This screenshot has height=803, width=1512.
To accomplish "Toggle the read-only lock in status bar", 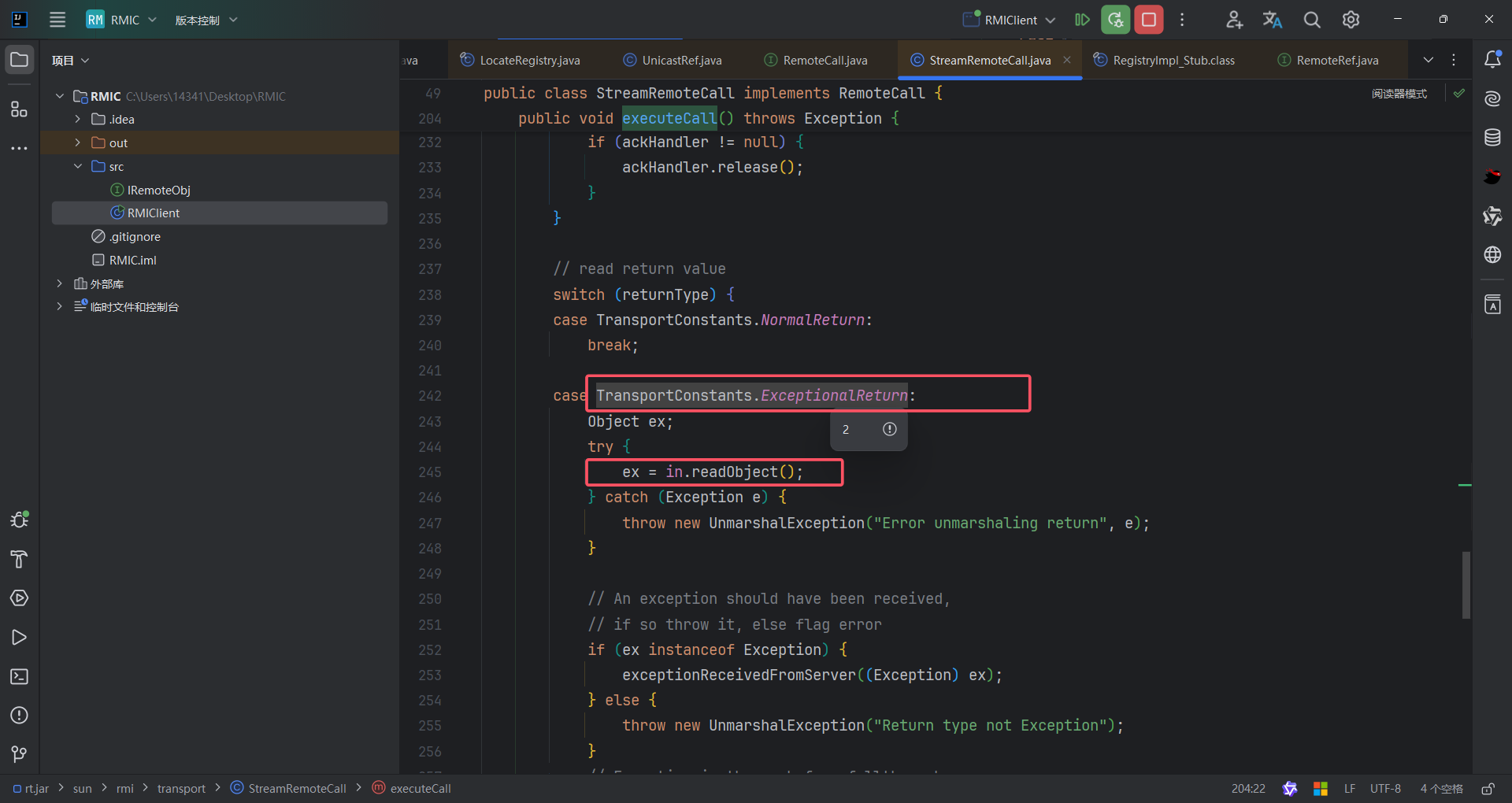I will pyautogui.click(x=1488, y=789).
